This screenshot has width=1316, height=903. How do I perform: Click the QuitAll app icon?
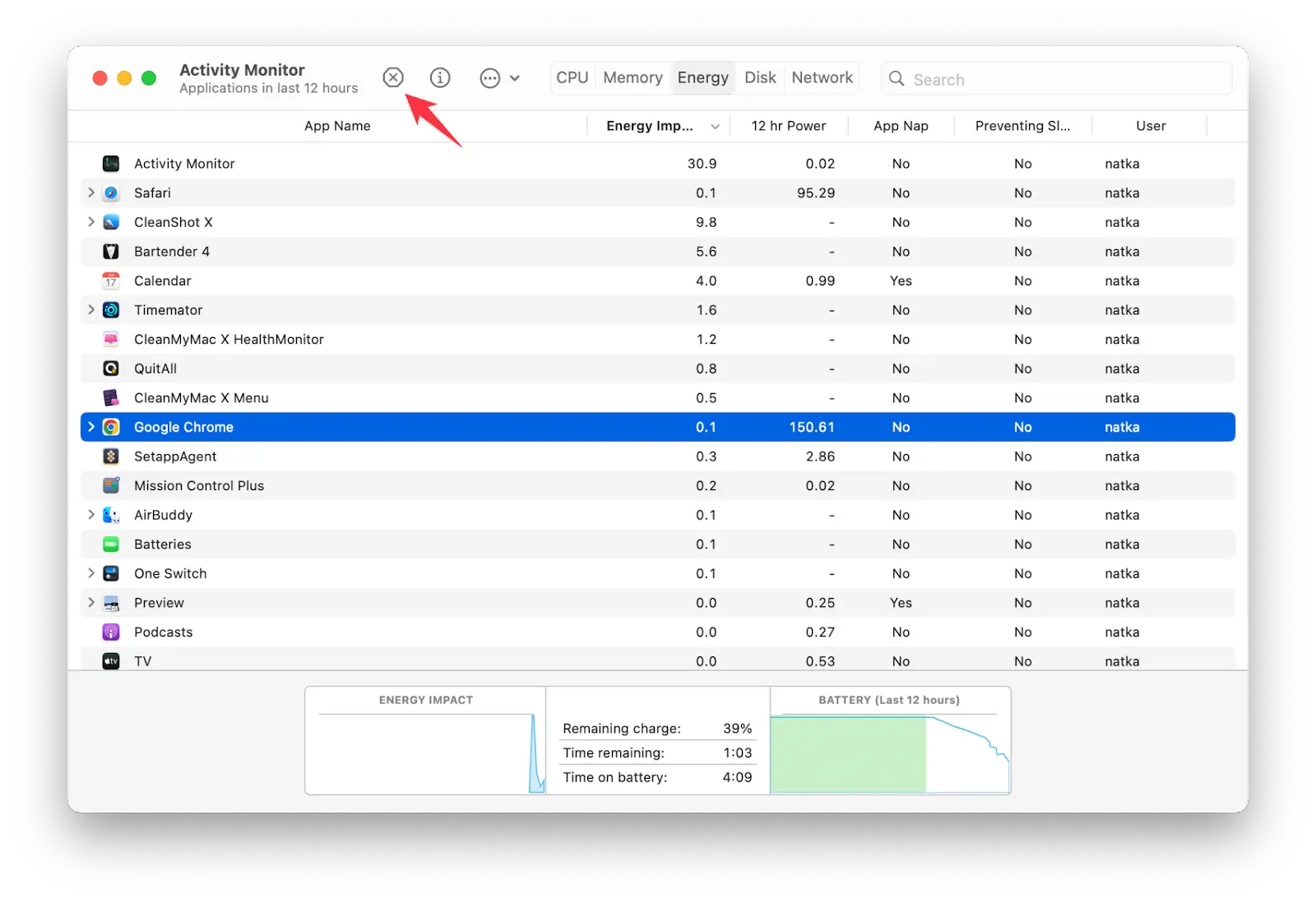(111, 368)
